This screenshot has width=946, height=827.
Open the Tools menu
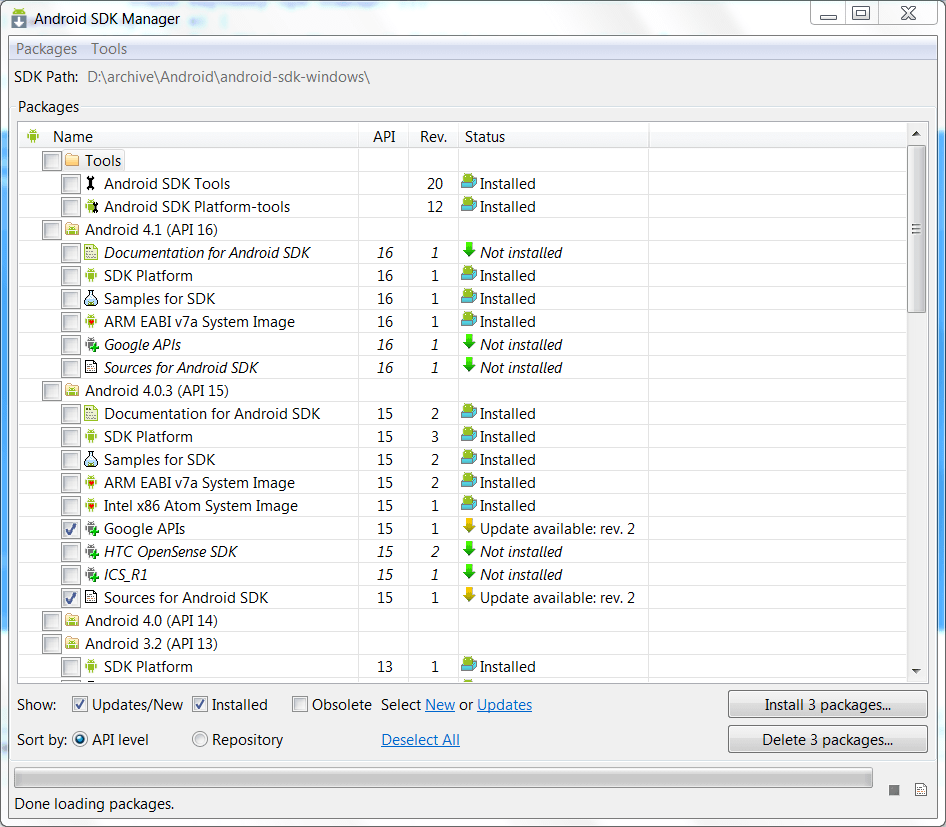click(x=109, y=49)
